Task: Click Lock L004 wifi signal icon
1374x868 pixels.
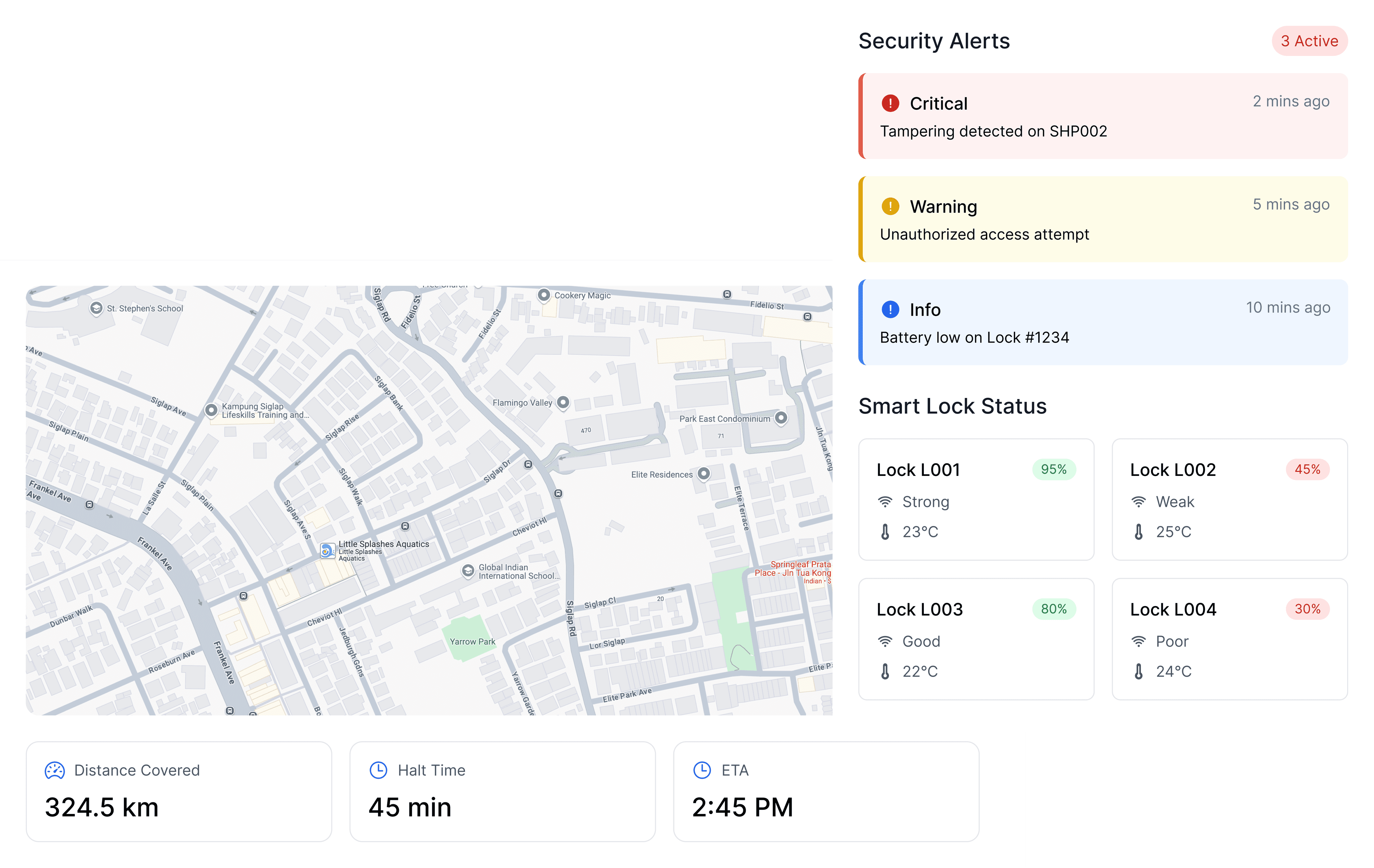Action: (x=1138, y=641)
